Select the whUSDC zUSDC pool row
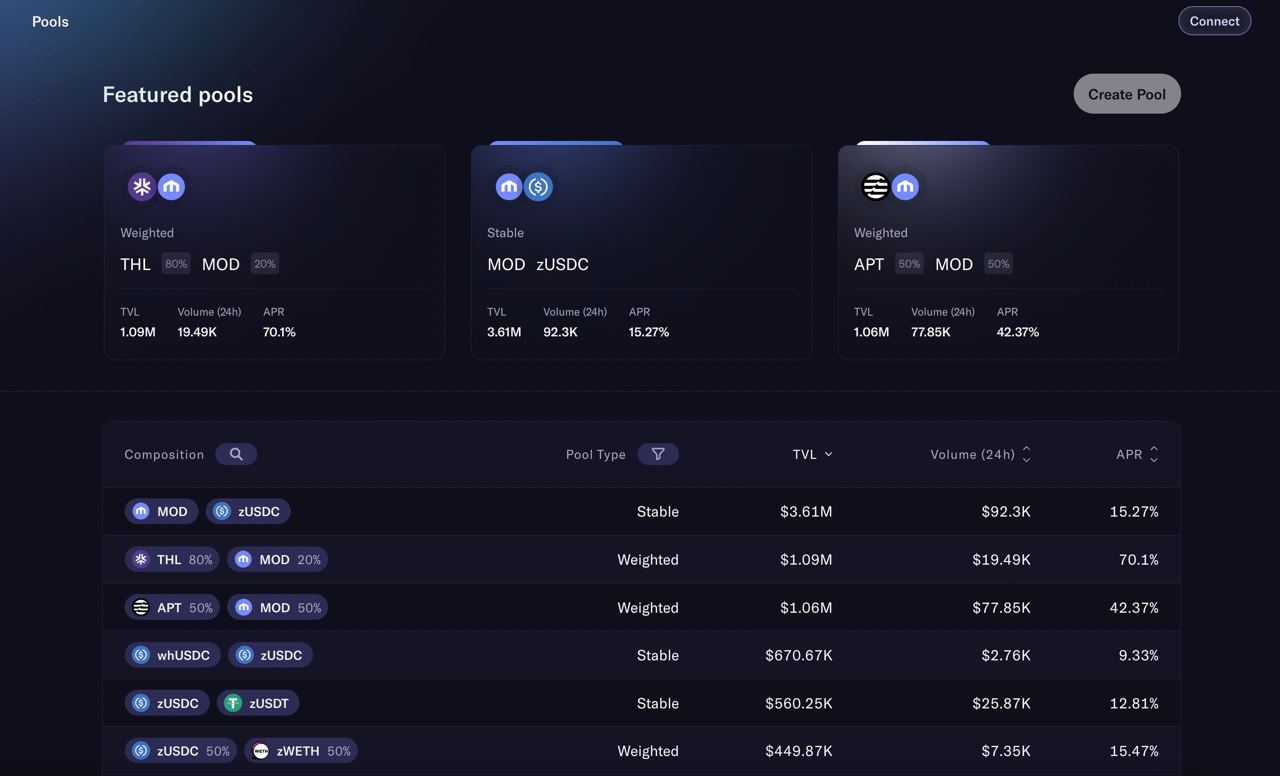The width and height of the screenshot is (1280, 776). [641, 655]
